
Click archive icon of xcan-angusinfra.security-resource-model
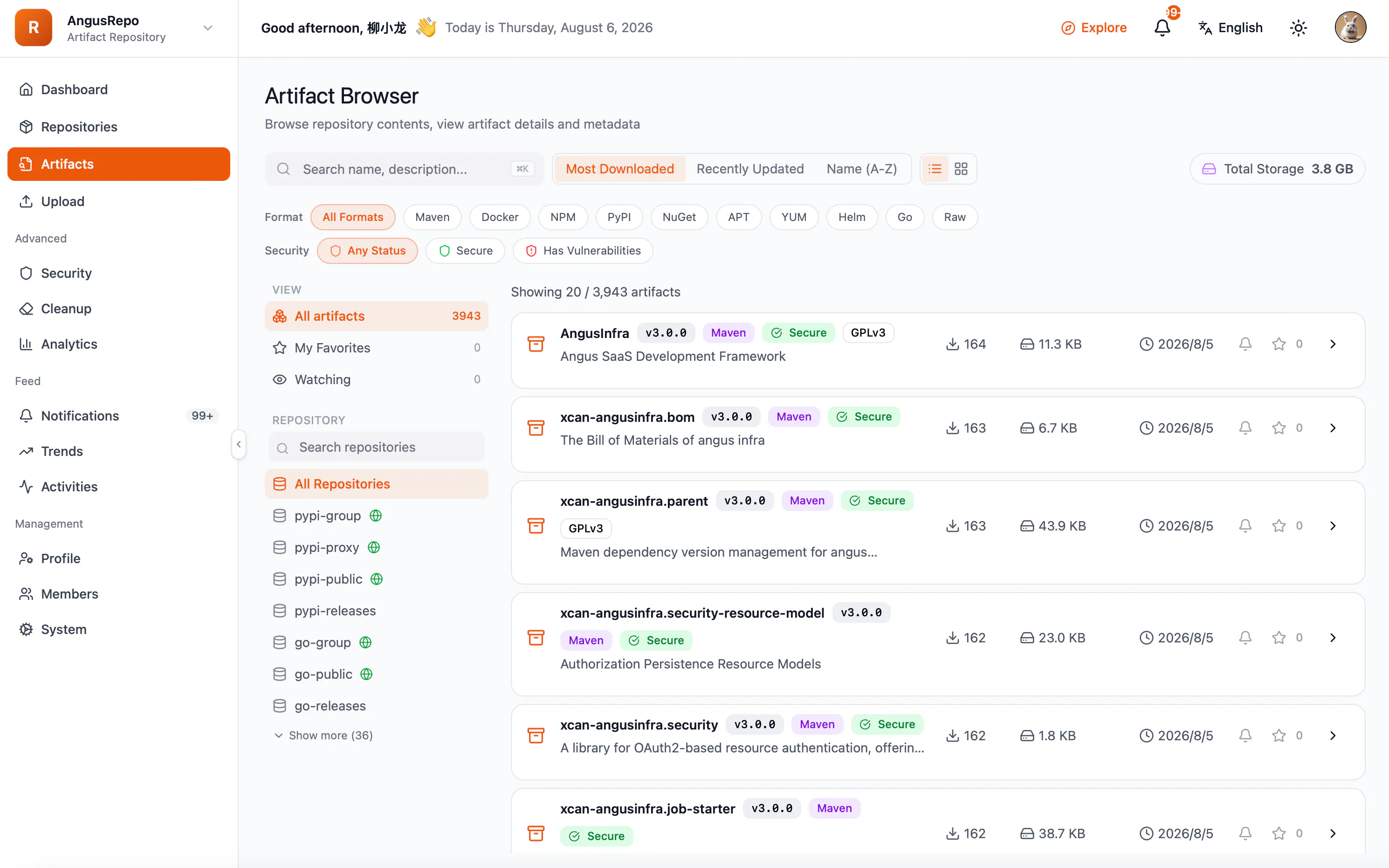(536, 637)
